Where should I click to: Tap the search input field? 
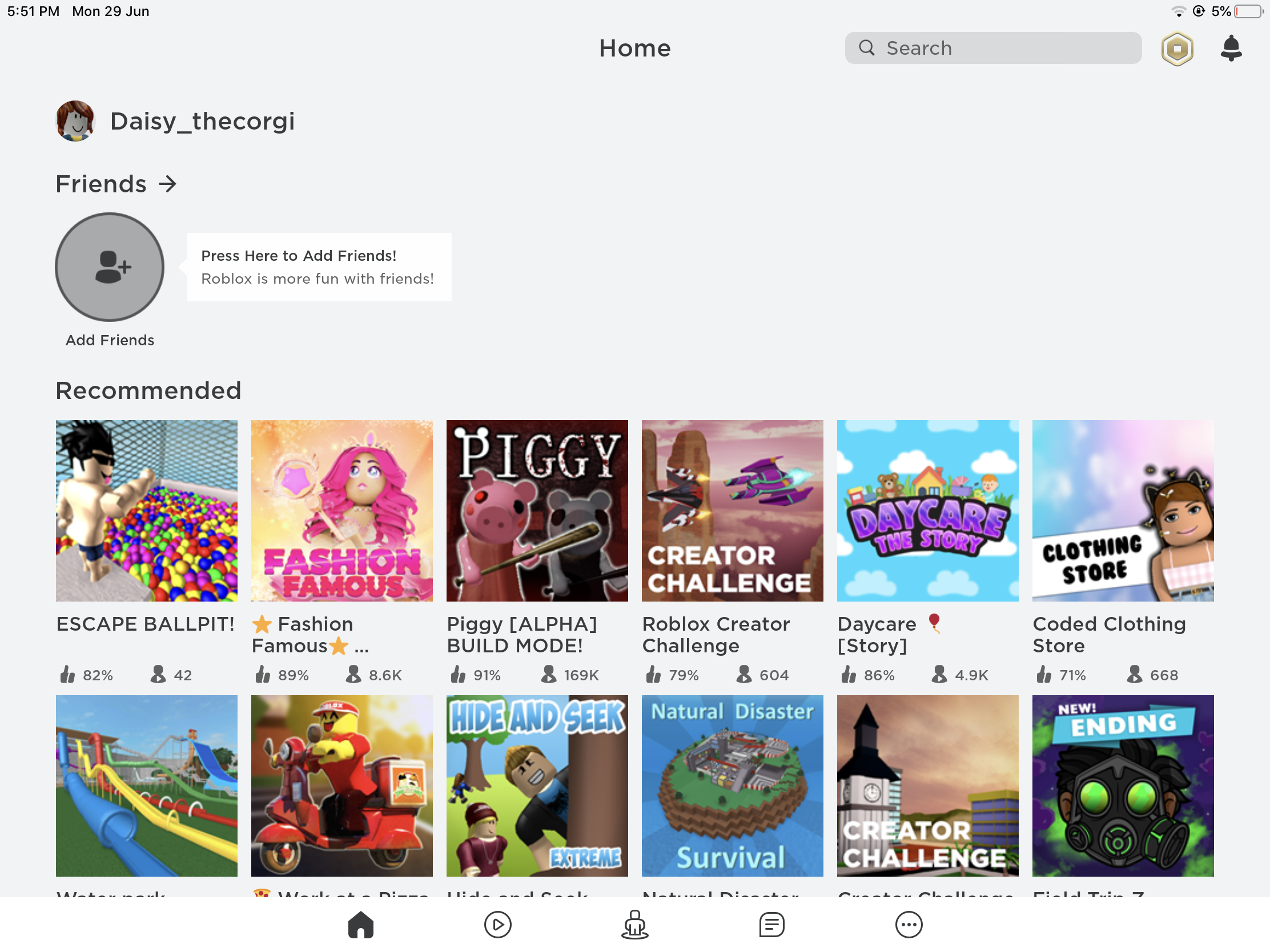[994, 48]
